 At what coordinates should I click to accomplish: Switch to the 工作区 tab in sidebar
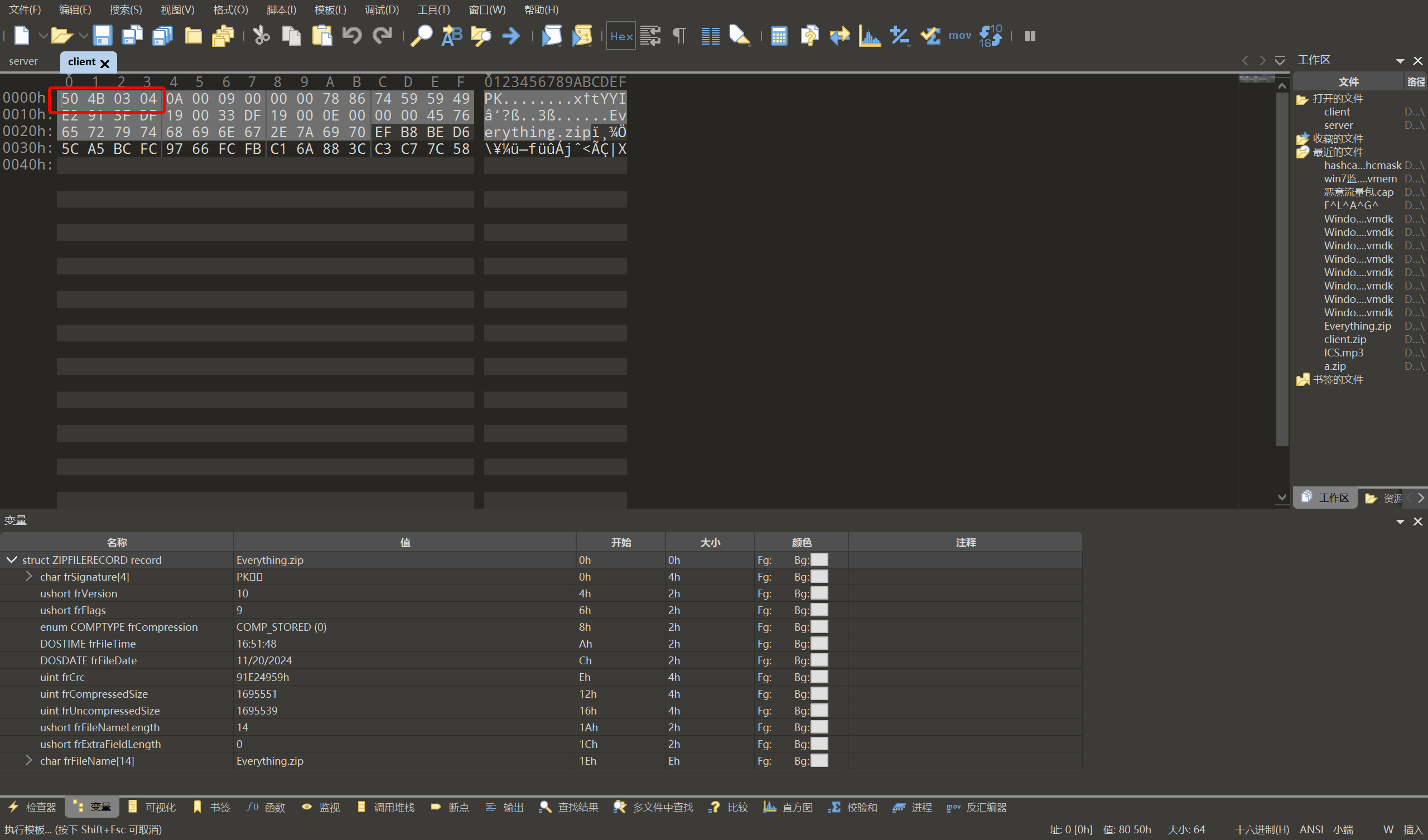pyautogui.click(x=1325, y=498)
